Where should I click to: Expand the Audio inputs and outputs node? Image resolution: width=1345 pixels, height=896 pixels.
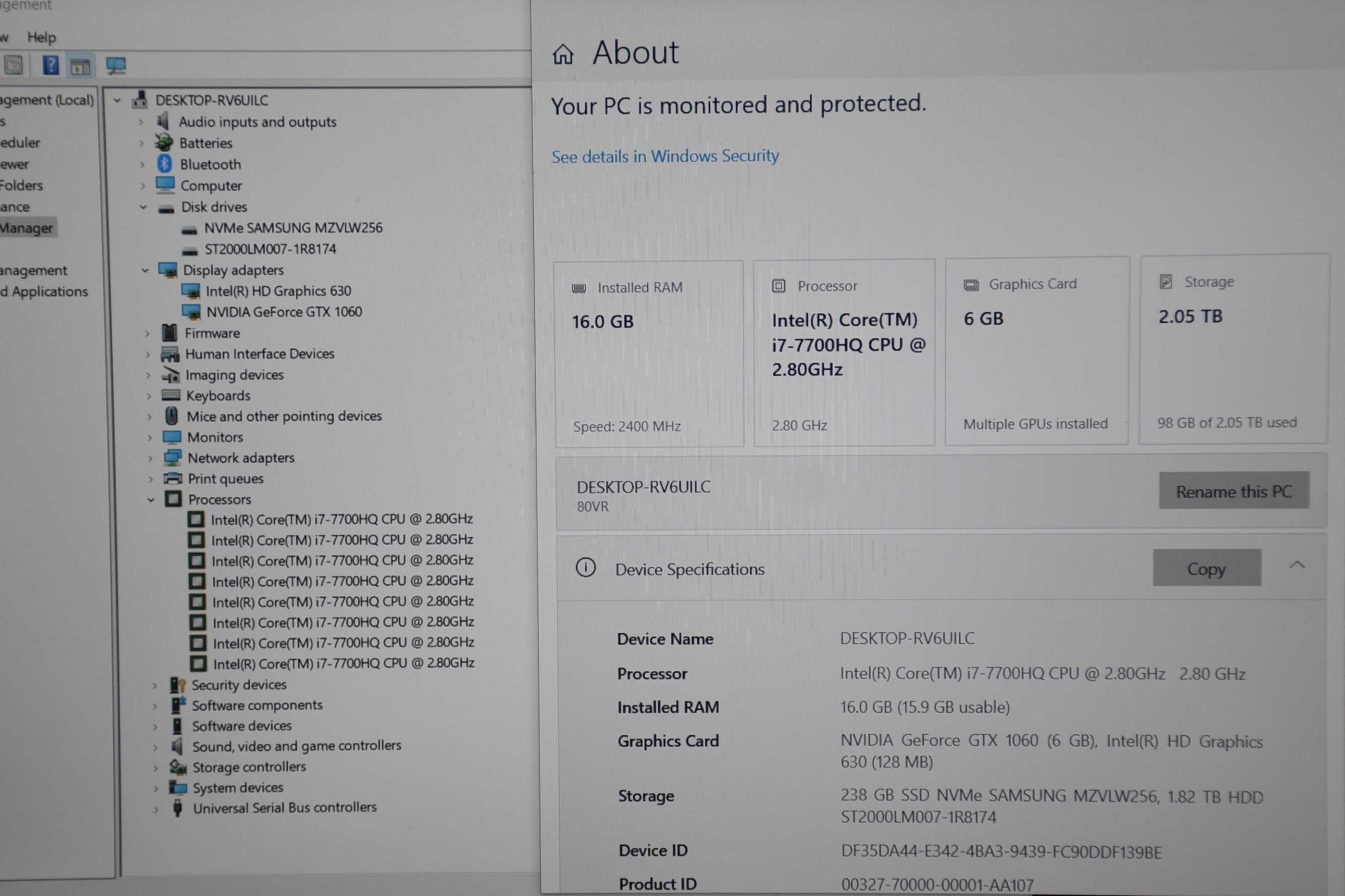[140, 122]
